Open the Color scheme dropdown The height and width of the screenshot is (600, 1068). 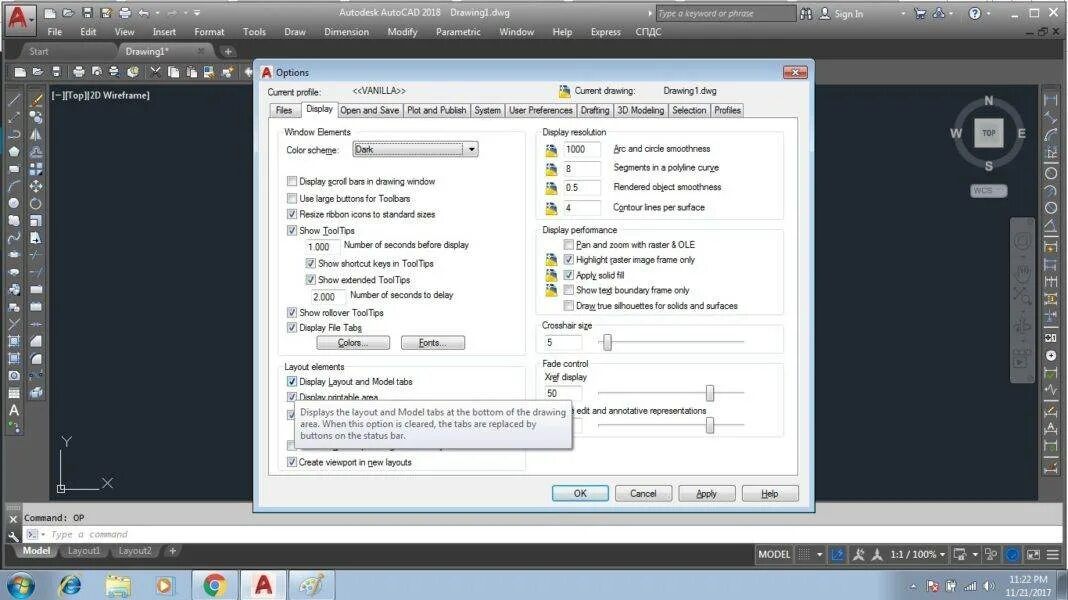tap(415, 149)
